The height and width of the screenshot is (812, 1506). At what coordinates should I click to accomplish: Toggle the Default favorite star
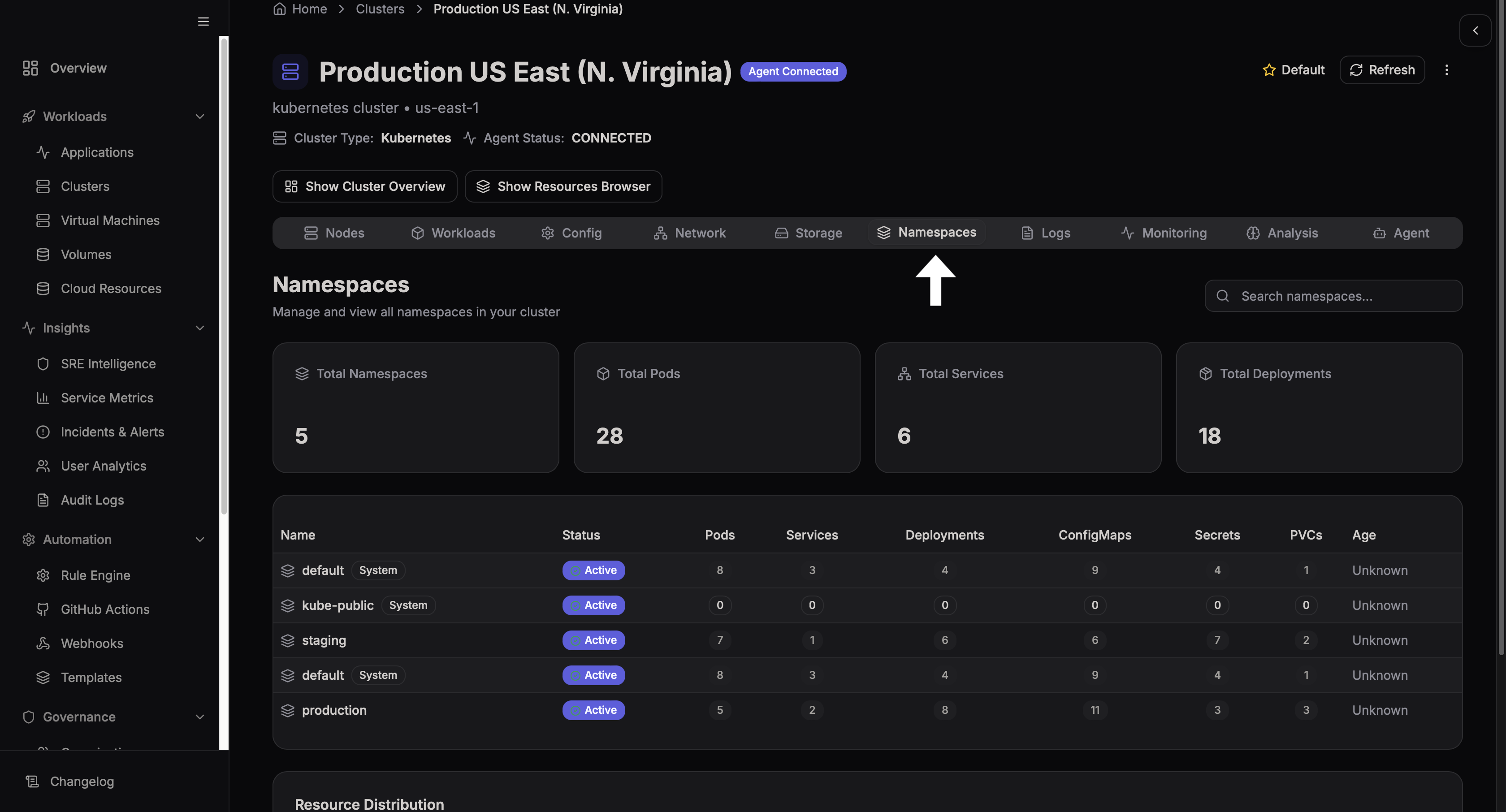pyautogui.click(x=1268, y=69)
